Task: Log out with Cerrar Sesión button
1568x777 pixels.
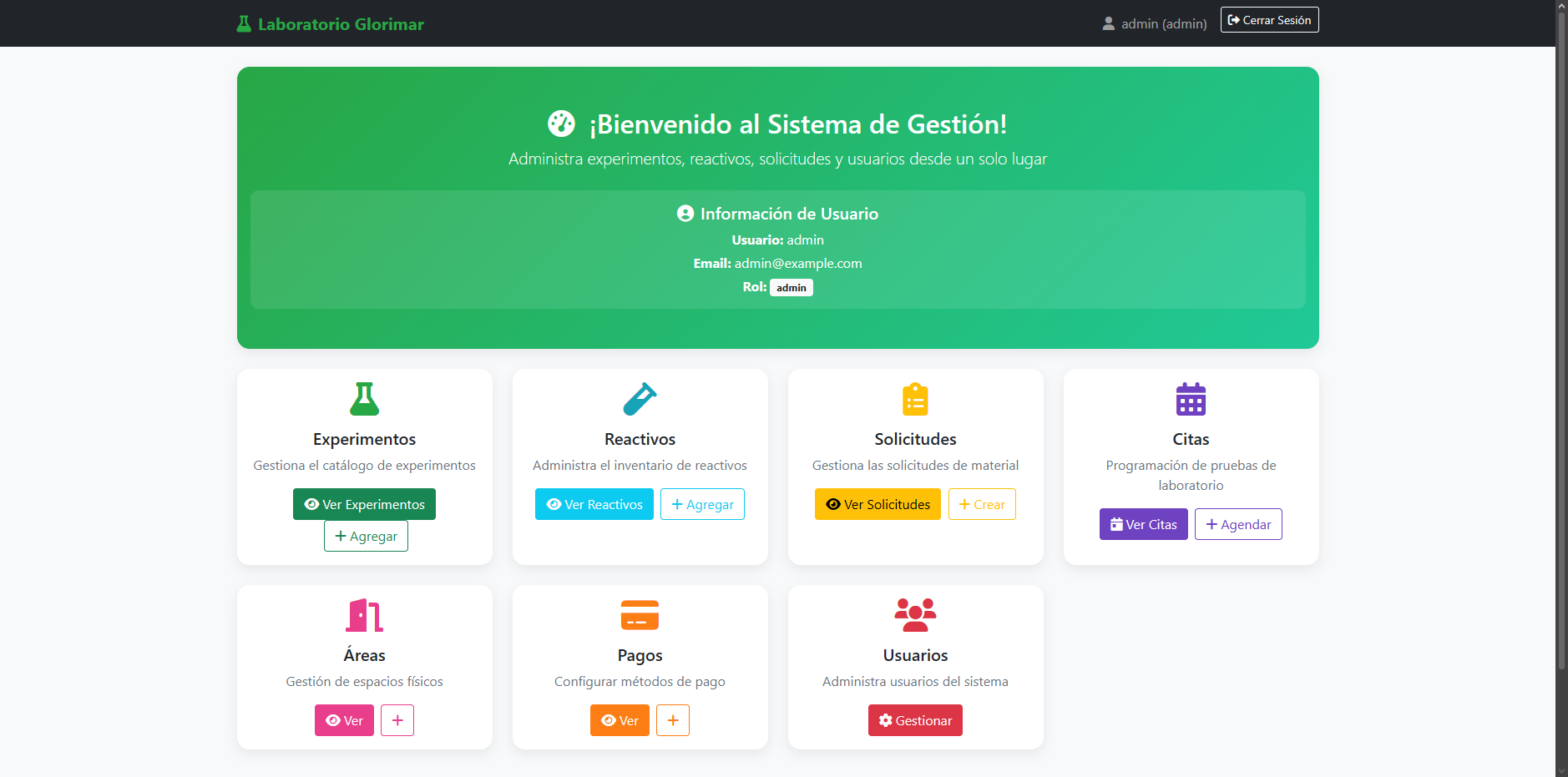Action: pyautogui.click(x=1270, y=20)
